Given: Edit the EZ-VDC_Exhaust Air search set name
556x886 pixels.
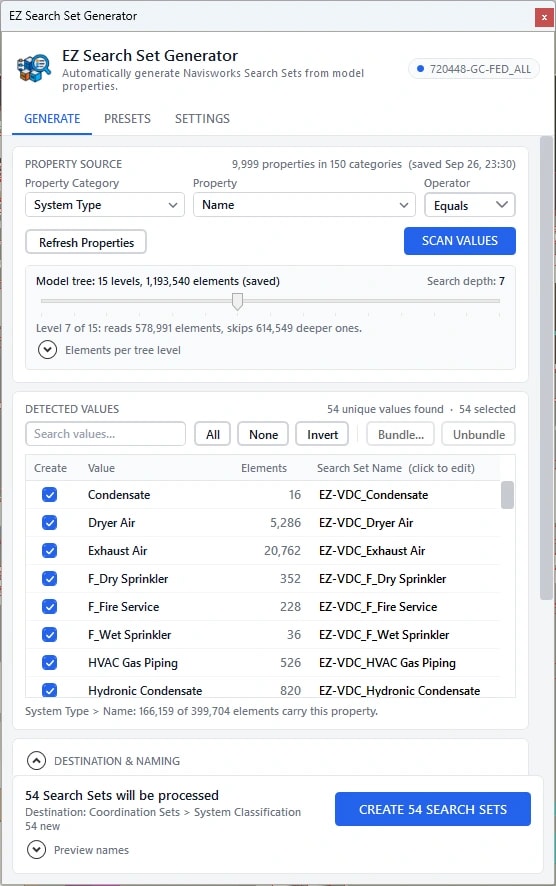Looking at the screenshot, I should tap(372, 551).
